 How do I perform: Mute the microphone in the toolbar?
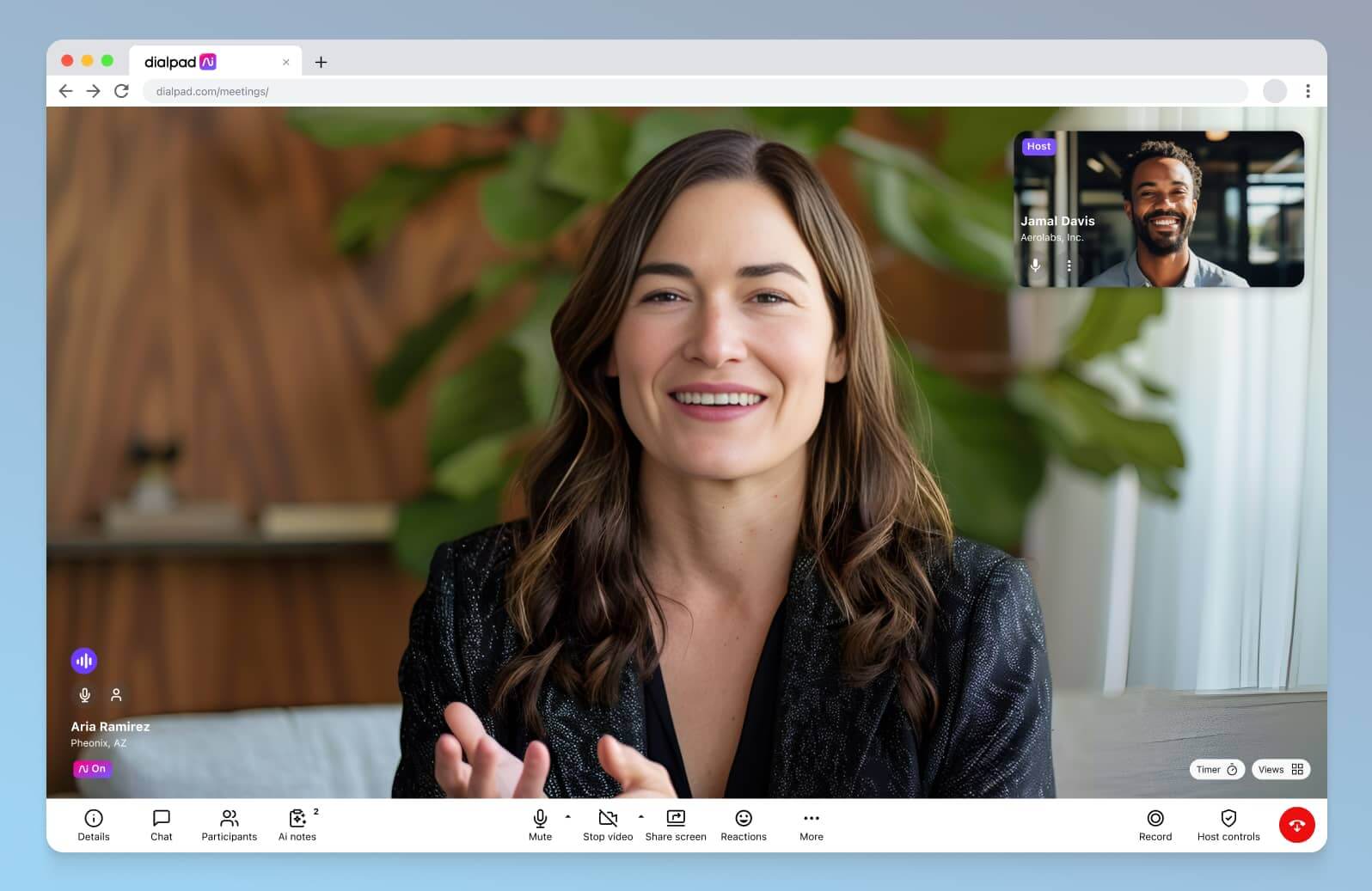coord(540,824)
